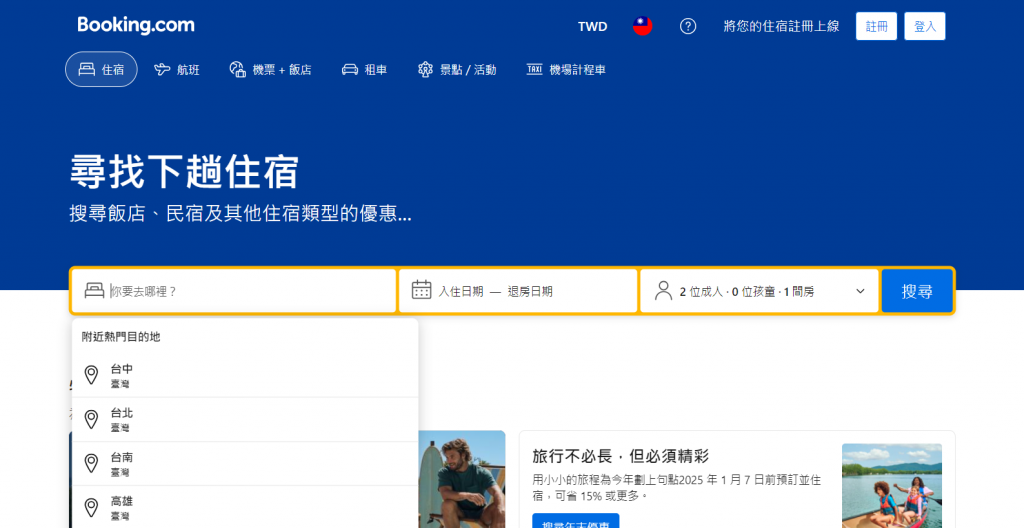The image size is (1024, 528).
Task: Click the surfer man promo image
Action: pos(462,479)
